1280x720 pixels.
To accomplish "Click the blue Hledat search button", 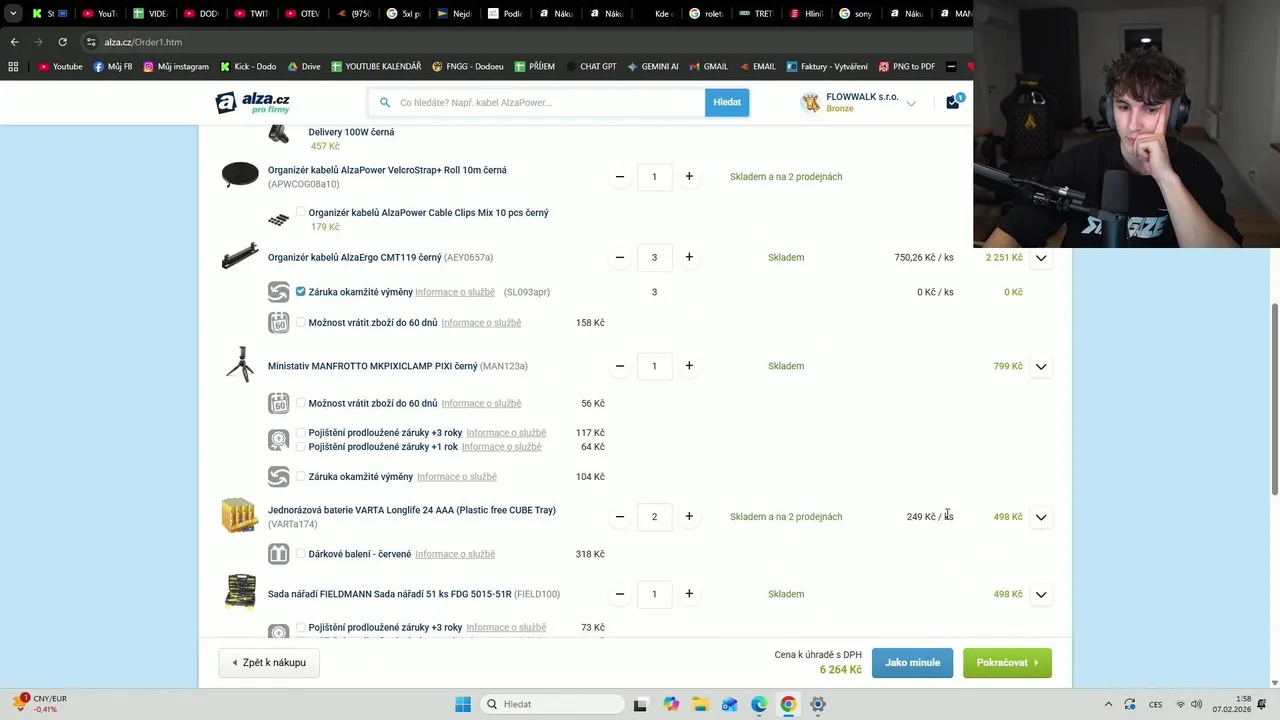I will click(x=727, y=102).
